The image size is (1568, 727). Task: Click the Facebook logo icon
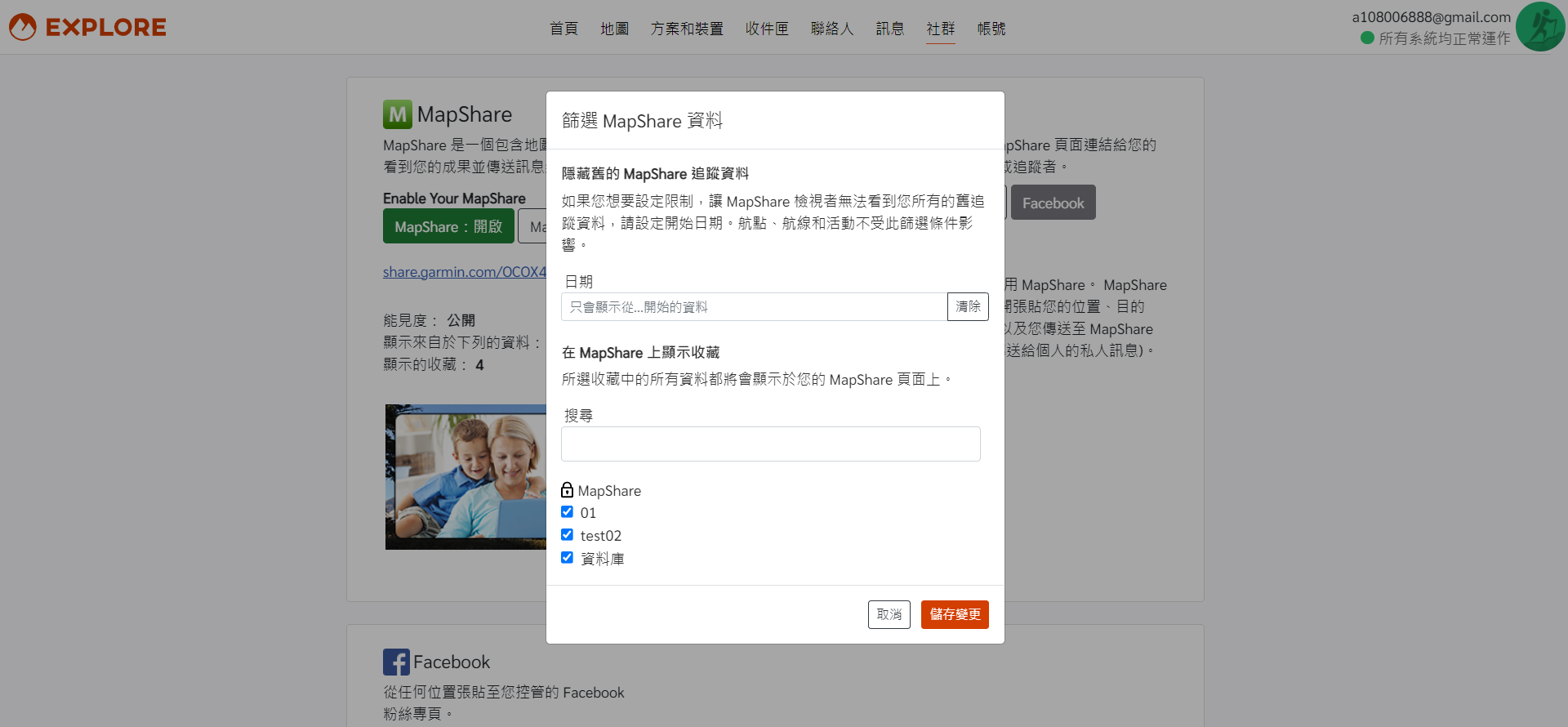pyautogui.click(x=396, y=662)
